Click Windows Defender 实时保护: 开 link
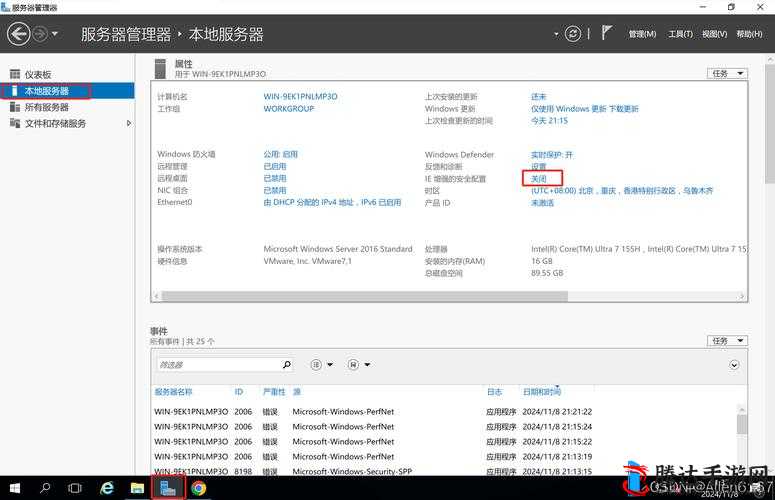775x500 pixels. click(552, 155)
